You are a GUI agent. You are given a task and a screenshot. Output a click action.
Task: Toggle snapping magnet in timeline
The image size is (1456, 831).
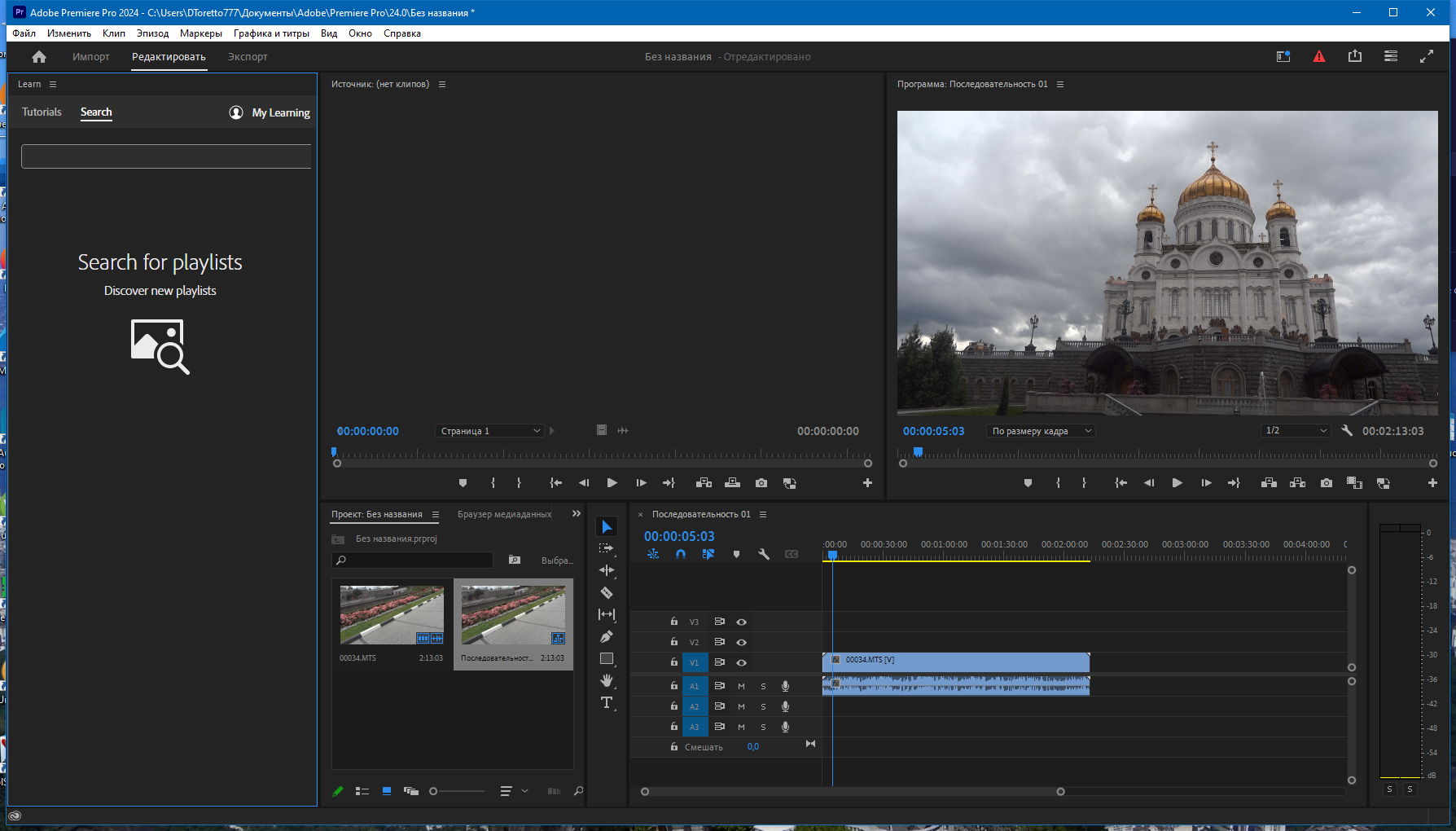(681, 554)
